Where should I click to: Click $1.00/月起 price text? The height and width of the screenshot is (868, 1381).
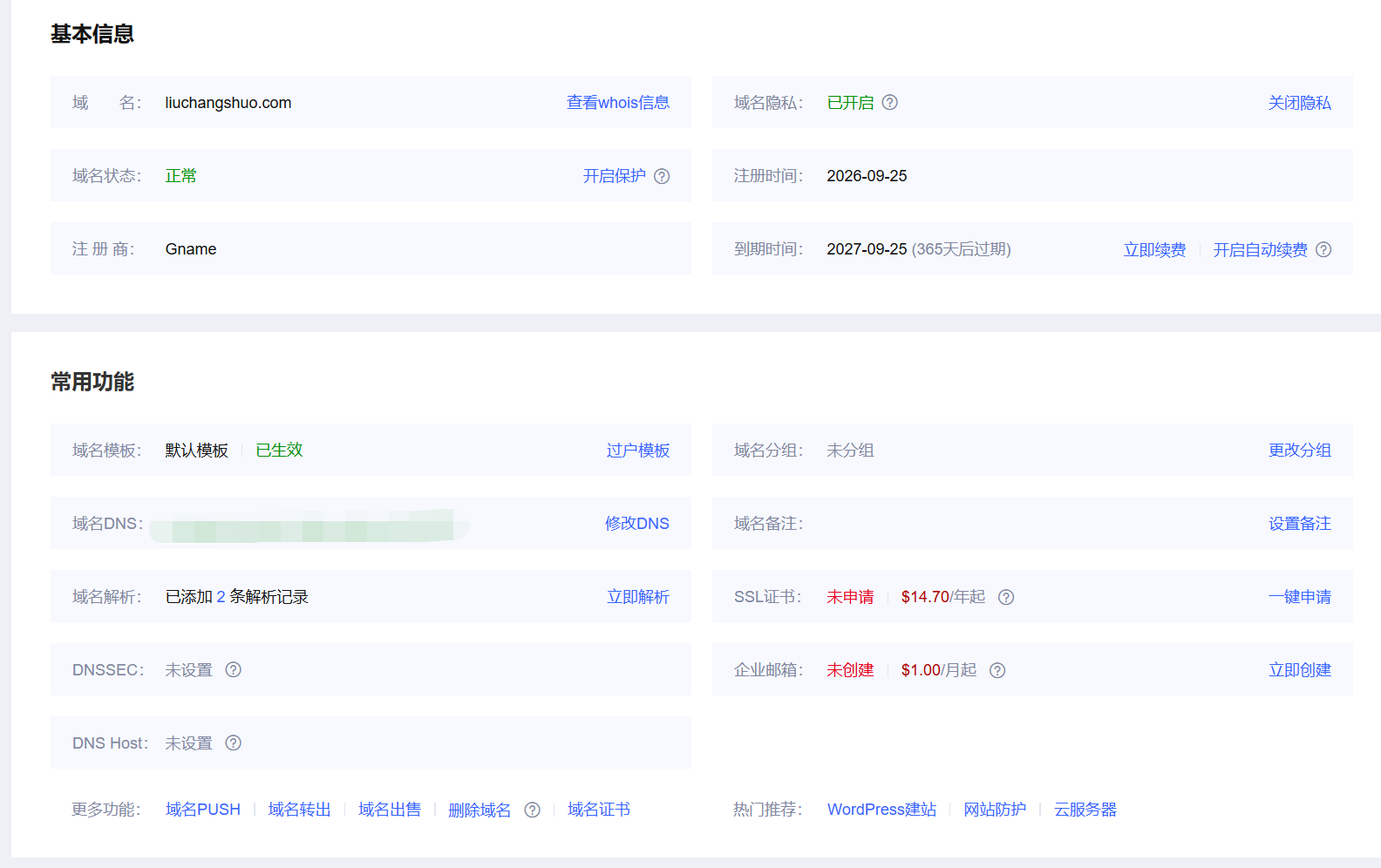click(939, 669)
